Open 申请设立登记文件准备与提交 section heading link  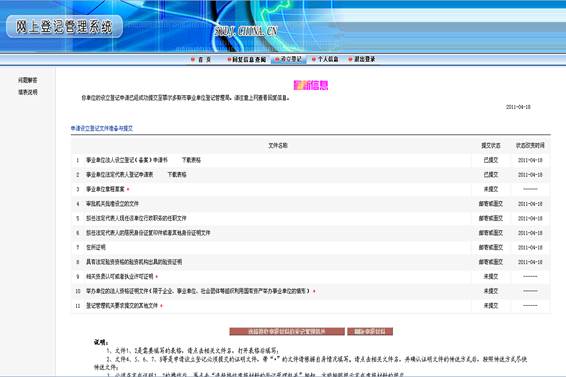click(102, 128)
